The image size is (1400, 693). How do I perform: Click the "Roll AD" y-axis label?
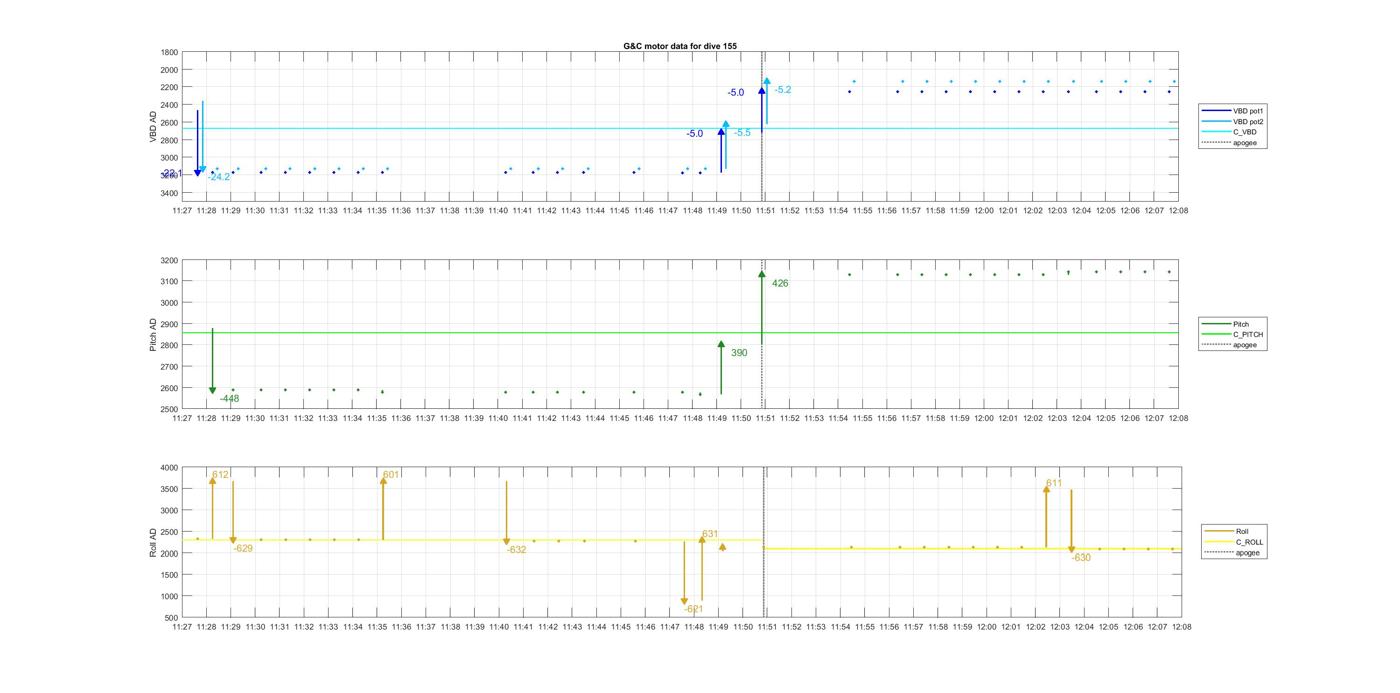pyautogui.click(x=153, y=542)
